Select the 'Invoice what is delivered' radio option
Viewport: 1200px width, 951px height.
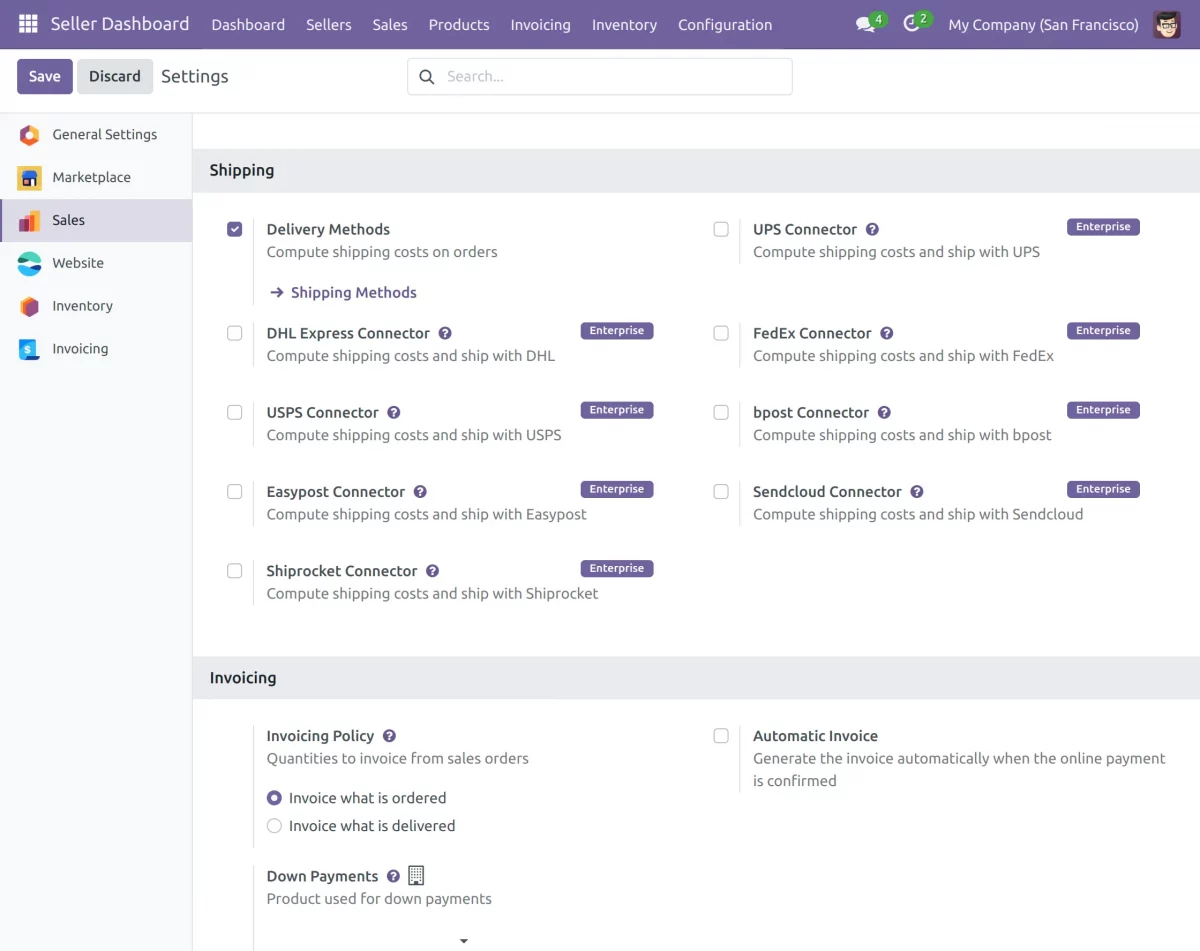click(275, 826)
